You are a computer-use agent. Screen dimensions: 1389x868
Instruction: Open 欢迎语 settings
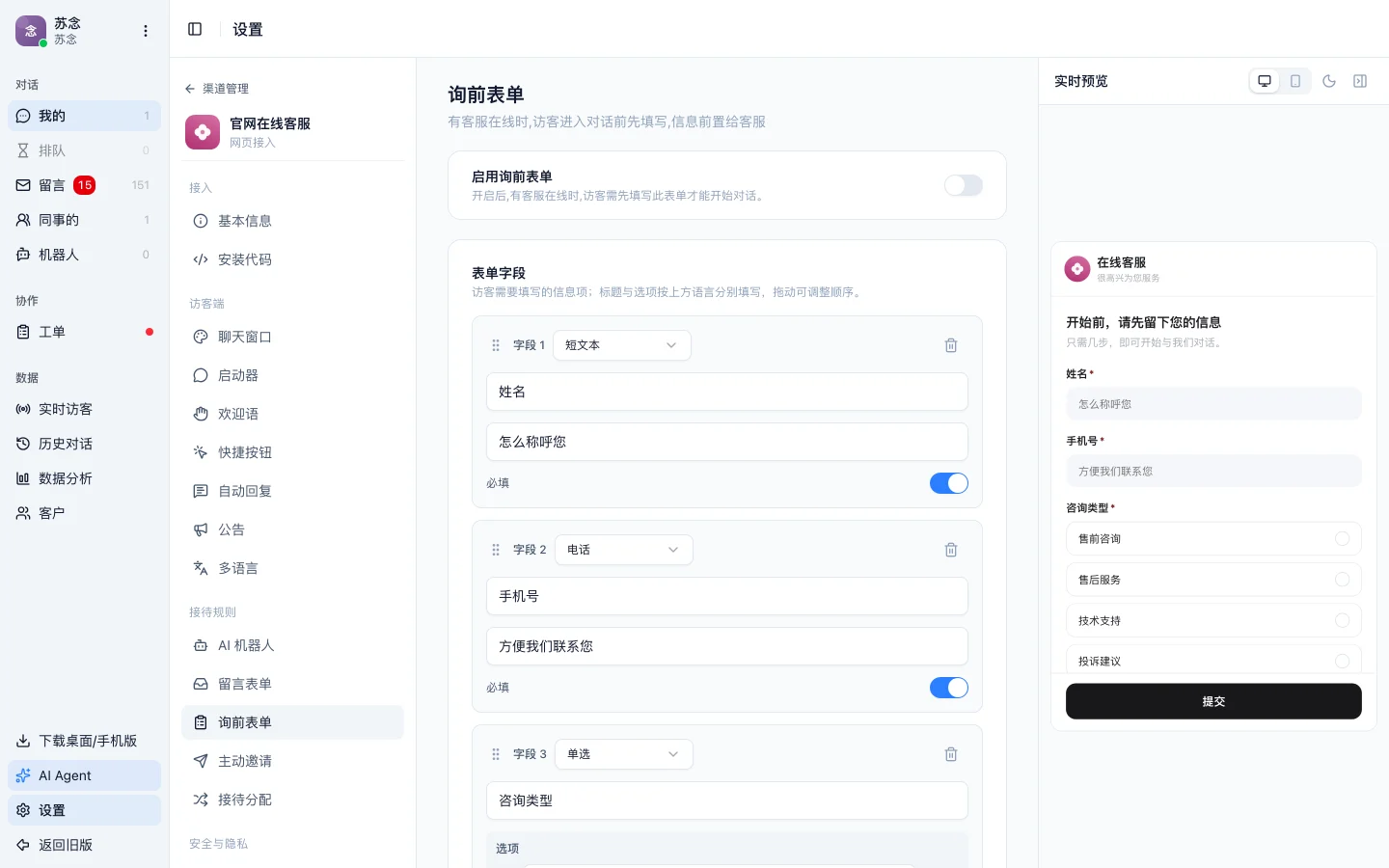[292, 414]
